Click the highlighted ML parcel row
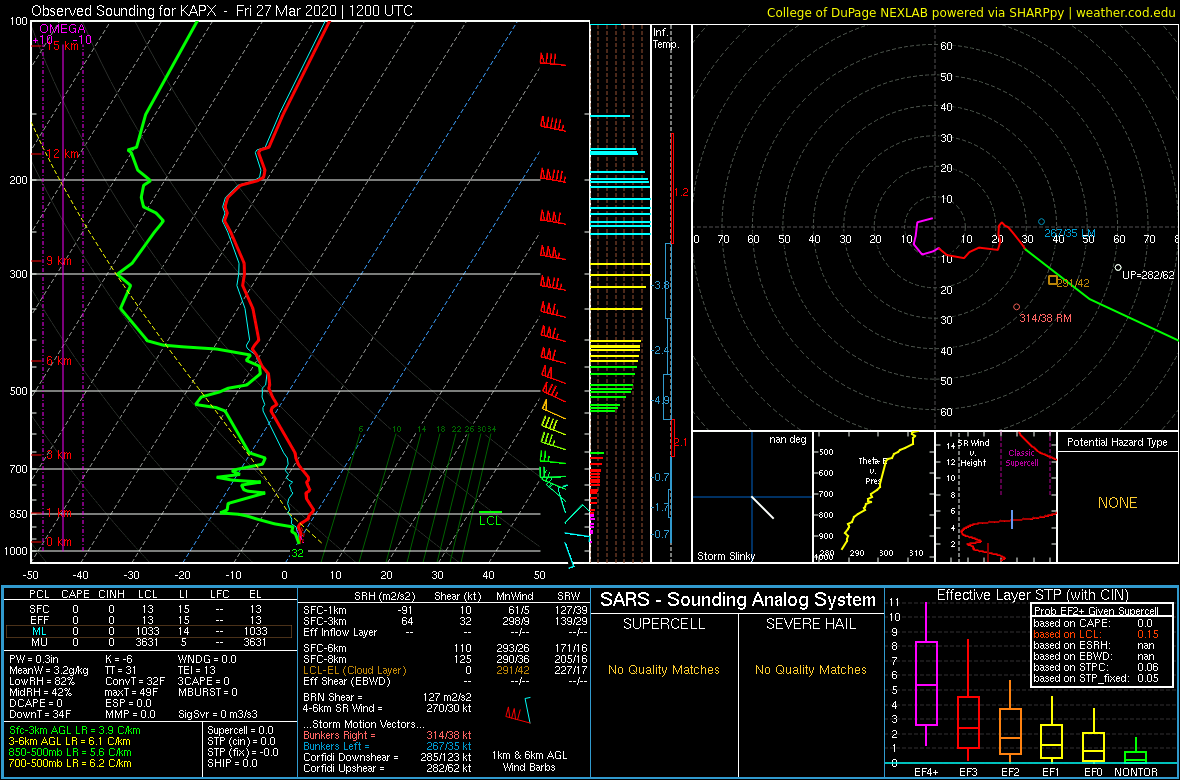 (148, 632)
